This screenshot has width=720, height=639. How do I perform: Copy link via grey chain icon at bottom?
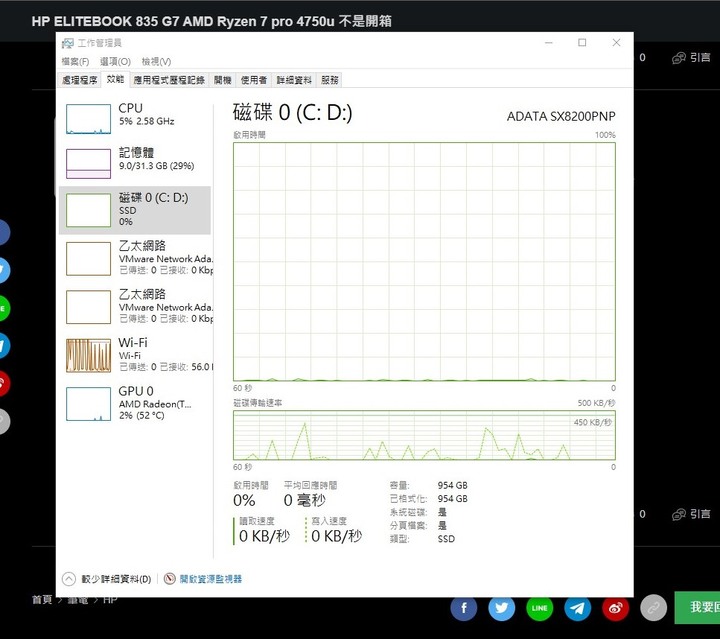tap(653, 608)
